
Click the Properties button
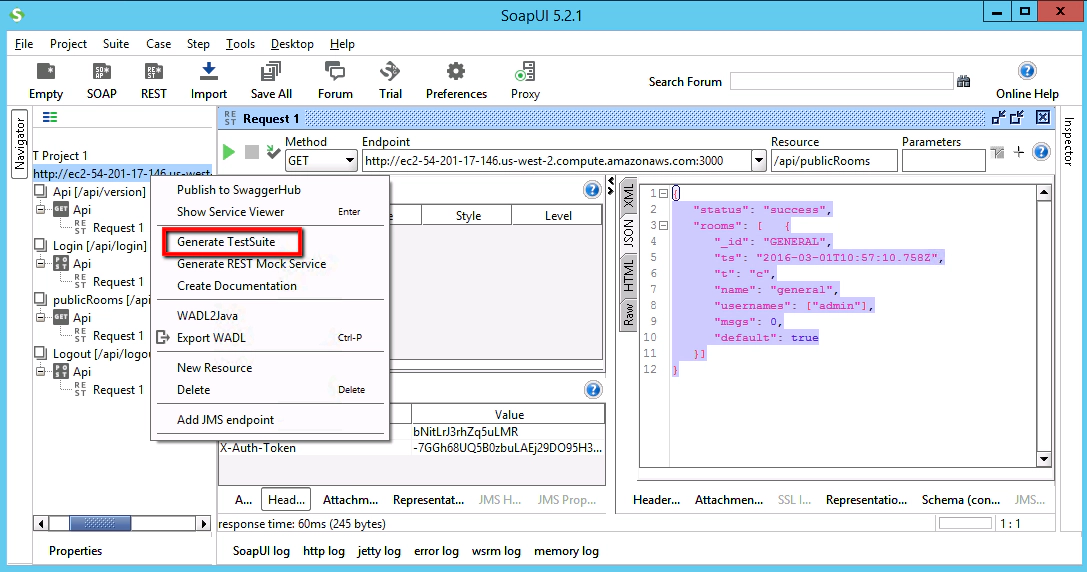pyautogui.click(x=76, y=551)
